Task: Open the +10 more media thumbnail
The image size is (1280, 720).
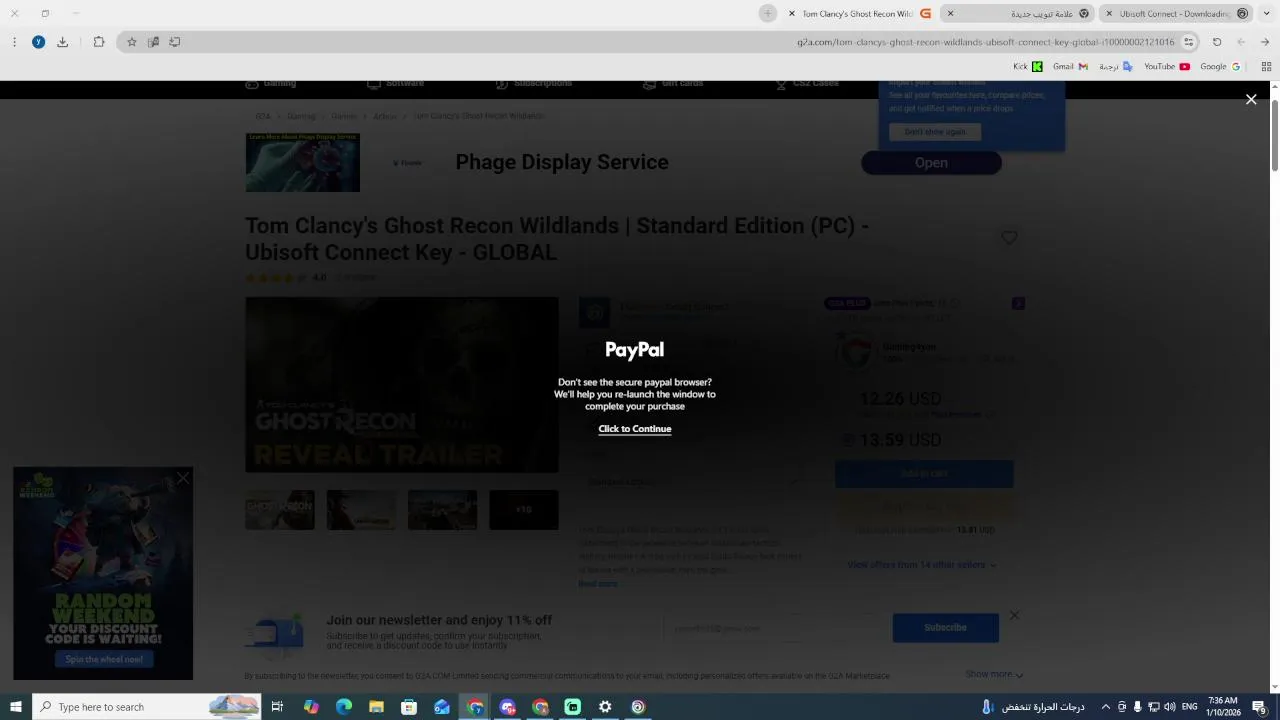Action: (x=523, y=510)
